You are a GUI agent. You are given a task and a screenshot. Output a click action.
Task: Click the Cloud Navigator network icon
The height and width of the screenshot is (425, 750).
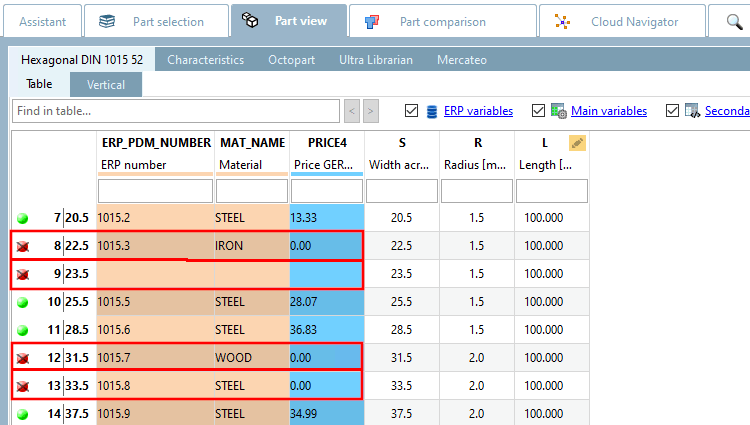pos(563,22)
